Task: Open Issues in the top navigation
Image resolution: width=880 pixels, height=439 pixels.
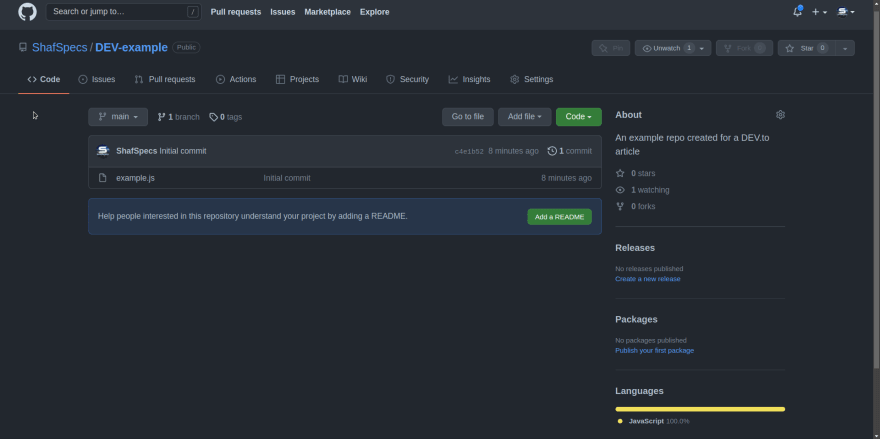Action: pyautogui.click(x=283, y=12)
